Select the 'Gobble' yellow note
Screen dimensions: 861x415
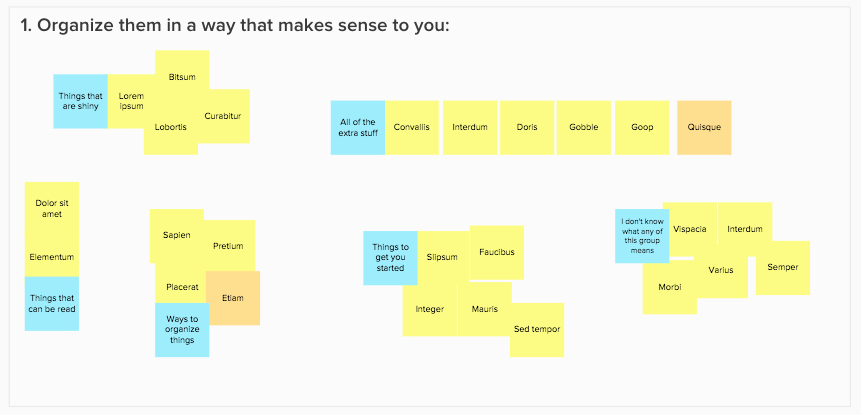coord(584,127)
